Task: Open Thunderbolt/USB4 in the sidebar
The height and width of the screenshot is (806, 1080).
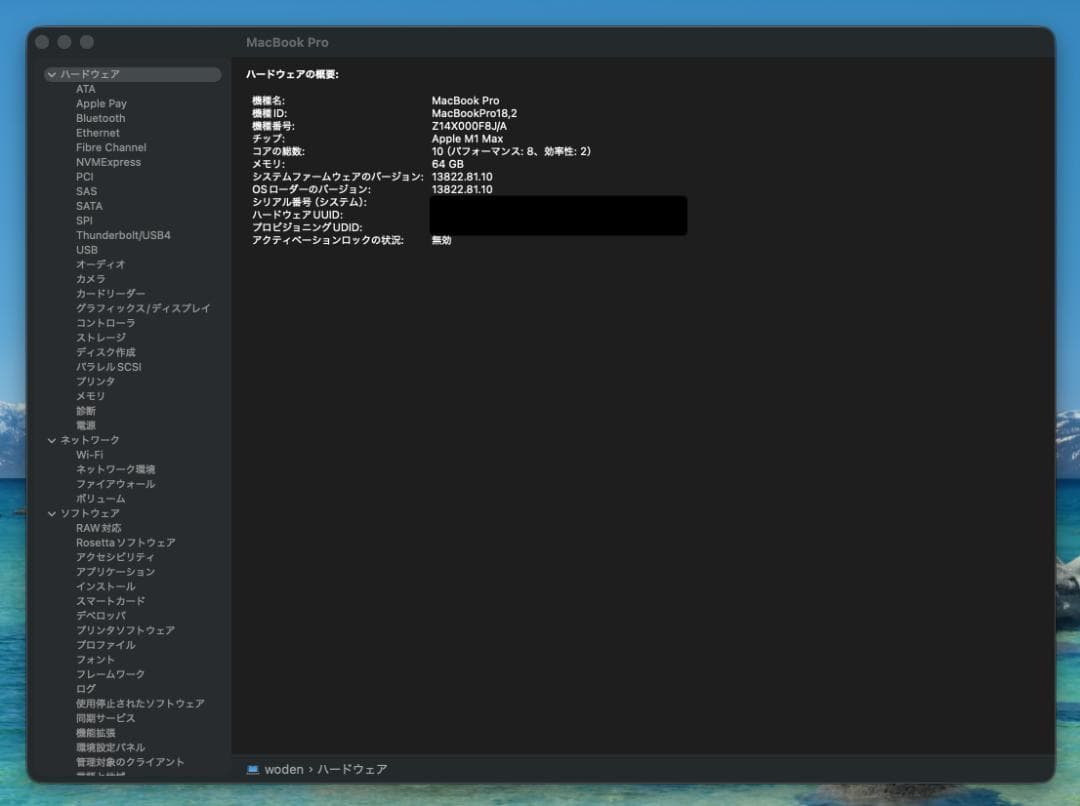Action: click(x=123, y=236)
